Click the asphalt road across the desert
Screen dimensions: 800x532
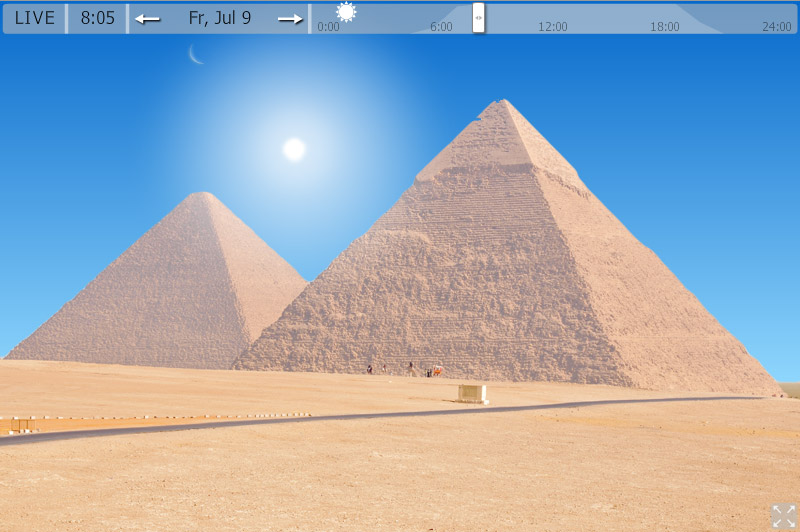(300, 420)
